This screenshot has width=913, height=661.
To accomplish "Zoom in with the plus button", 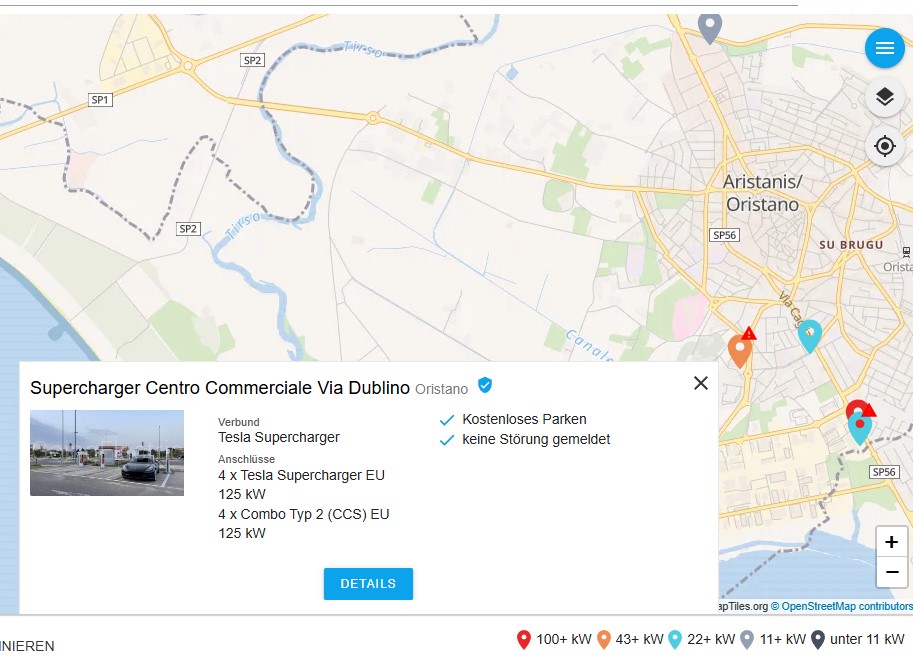I will point(891,542).
